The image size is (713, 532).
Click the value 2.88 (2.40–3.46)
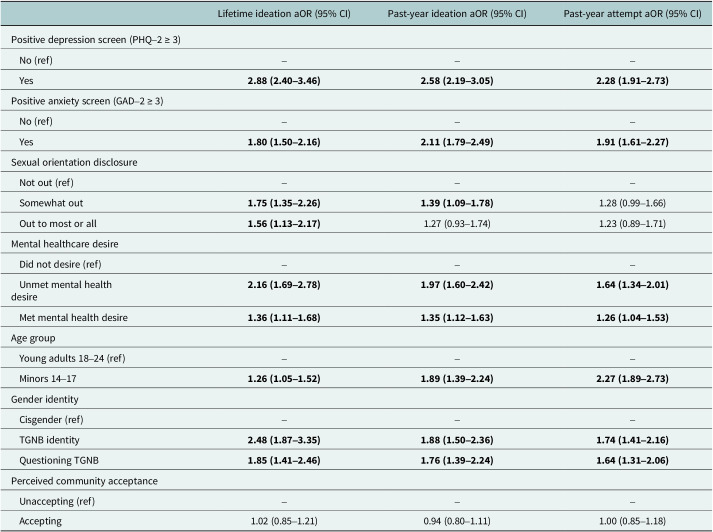tap(284, 81)
